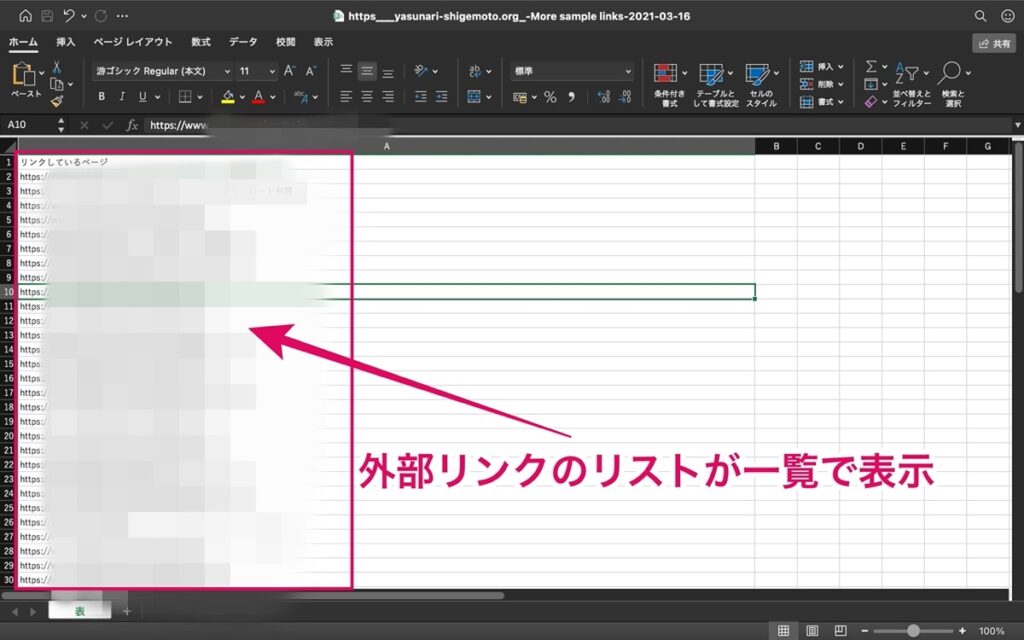This screenshot has width=1024, height=640.
Task: Open Cell Styles (セルのスタイル)
Action: click(761, 85)
